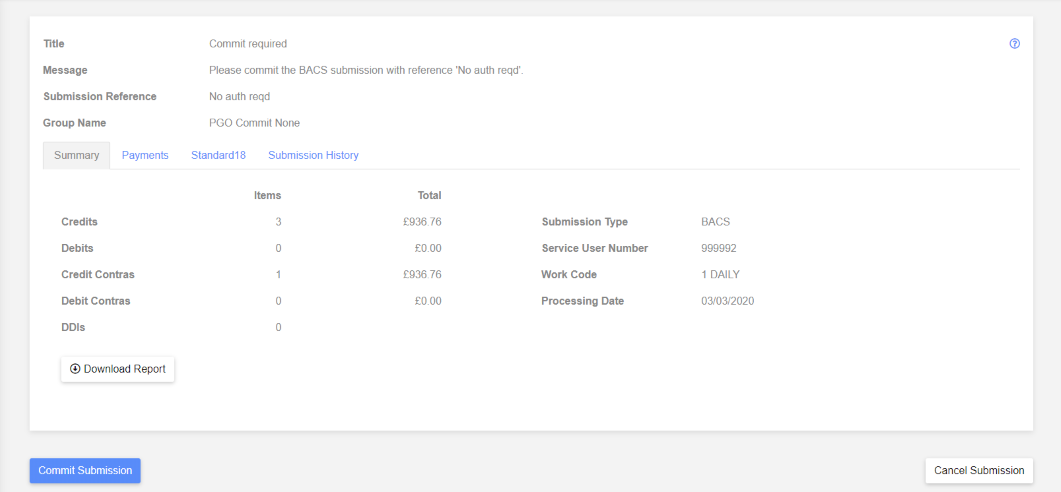Image resolution: width=1061 pixels, height=492 pixels.
Task: Open the help question mark icon
Action: pyautogui.click(x=1014, y=44)
